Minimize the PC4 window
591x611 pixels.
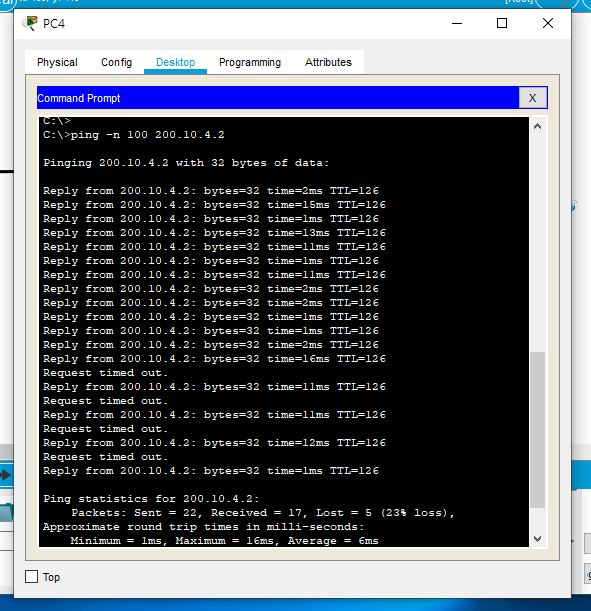(x=457, y=23)
